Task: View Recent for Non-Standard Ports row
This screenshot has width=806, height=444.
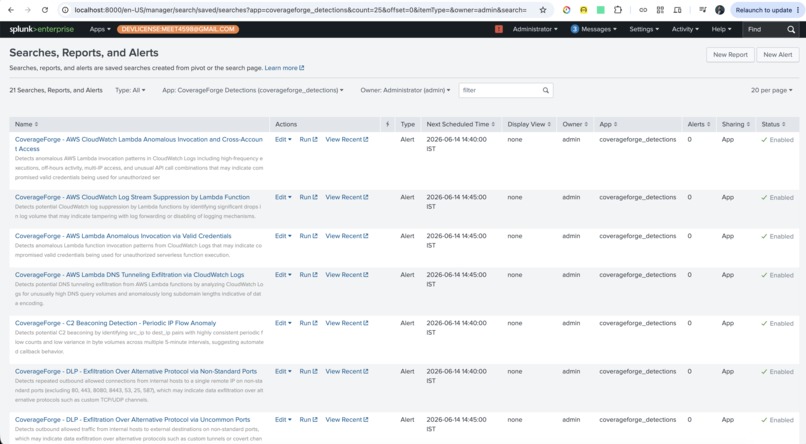Action: (x=347, y=372)
